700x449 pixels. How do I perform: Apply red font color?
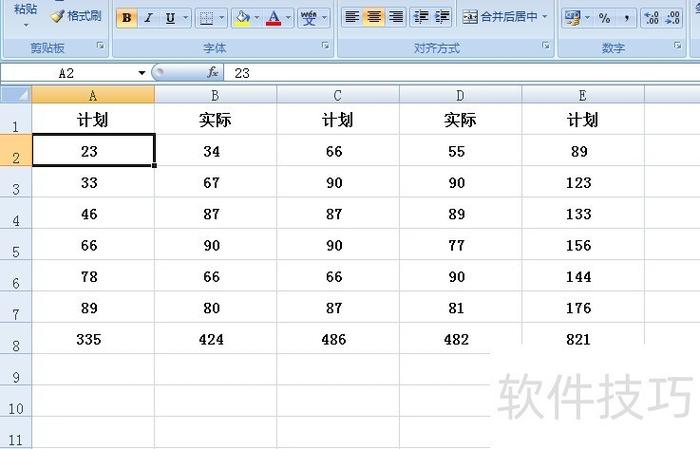[x=274, y=18]
